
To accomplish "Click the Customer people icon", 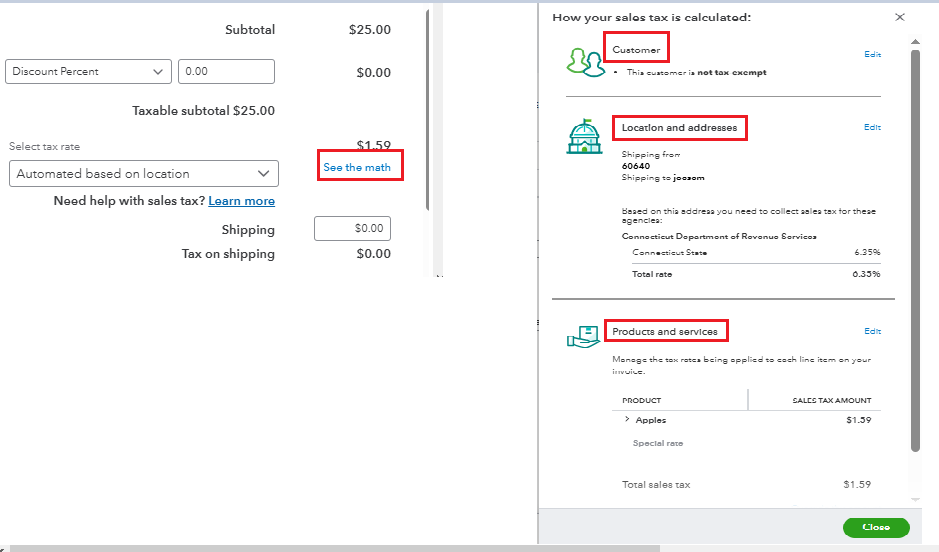I will coord(585,62).
